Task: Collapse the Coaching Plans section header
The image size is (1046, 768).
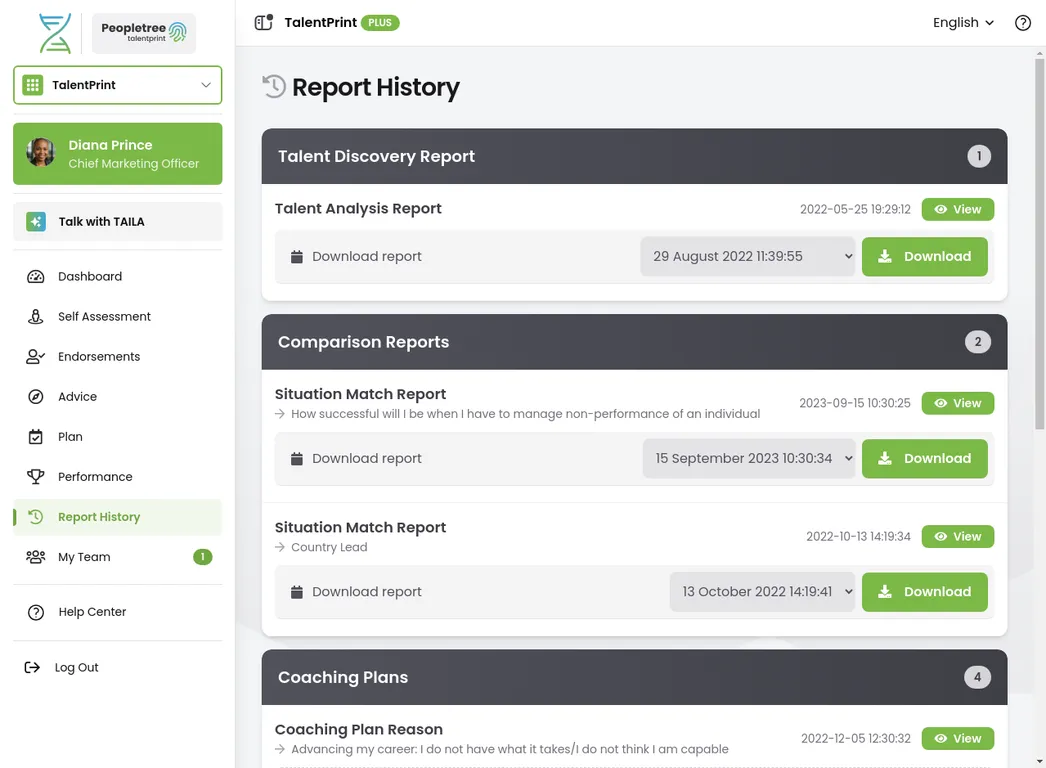Action: point(634,677)
